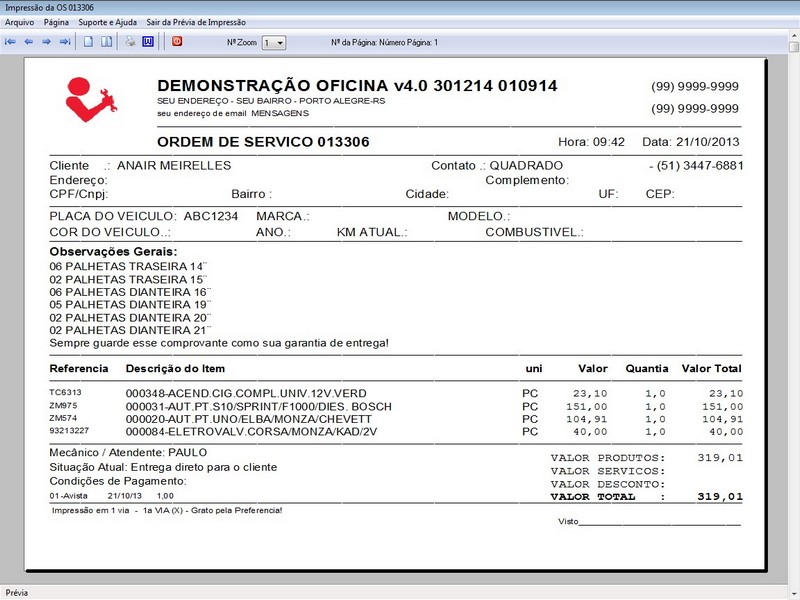The image size is (800, 600).
Task: Click the printer icon
Action: pyautogui.click(x=131, y=41)
